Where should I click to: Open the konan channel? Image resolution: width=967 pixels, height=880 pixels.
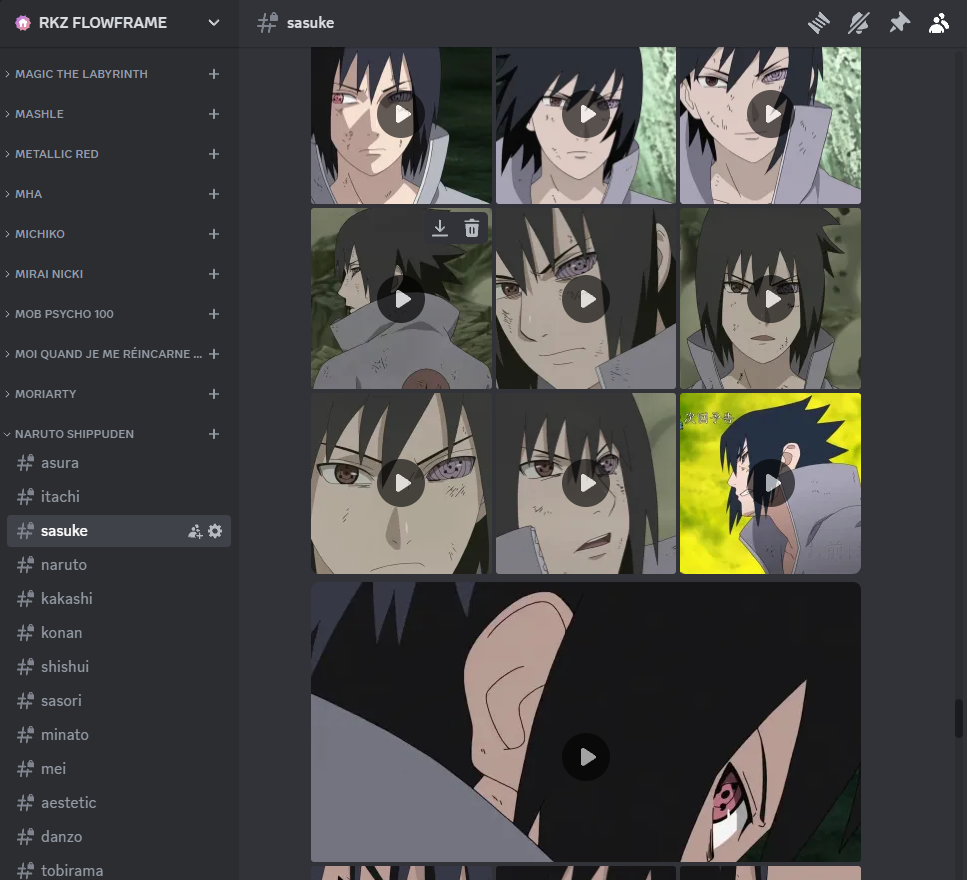(x=118, y=633)
